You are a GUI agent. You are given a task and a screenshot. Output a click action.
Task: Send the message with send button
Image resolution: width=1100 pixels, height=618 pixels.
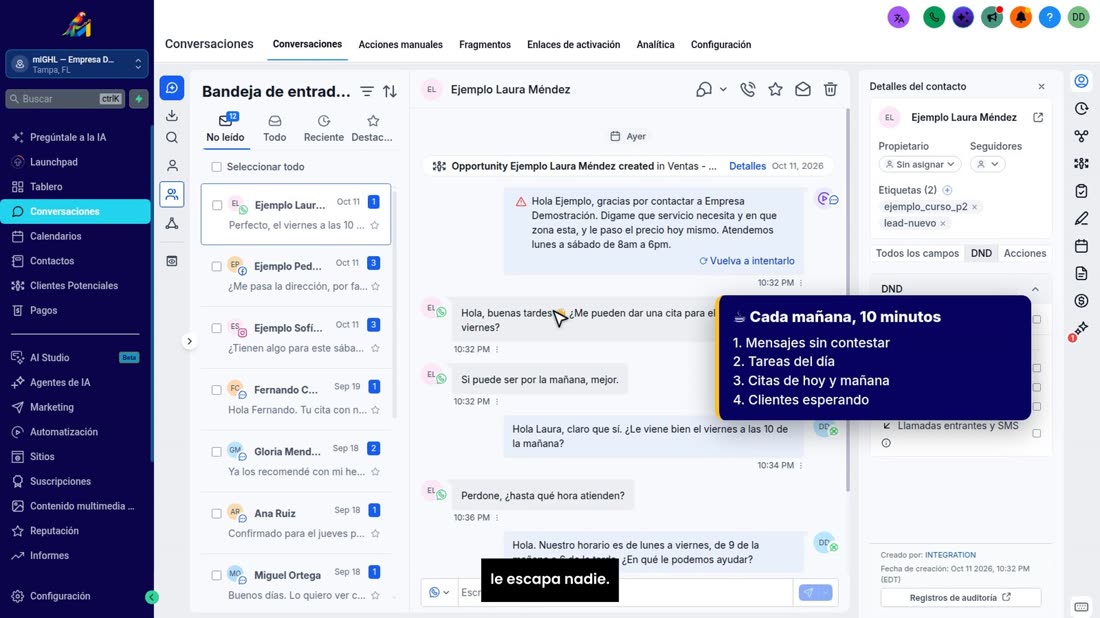click(x=808, y=593)
